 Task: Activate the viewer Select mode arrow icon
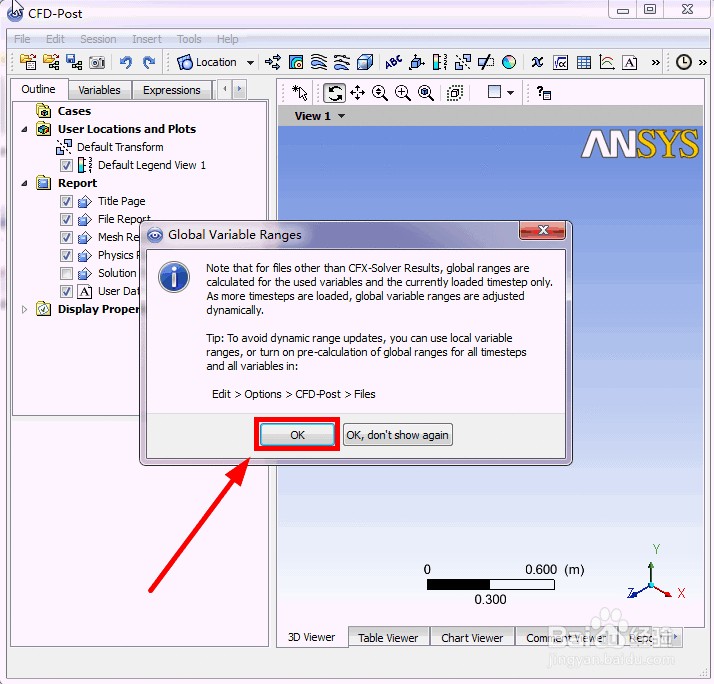click(x=300, y=92)
